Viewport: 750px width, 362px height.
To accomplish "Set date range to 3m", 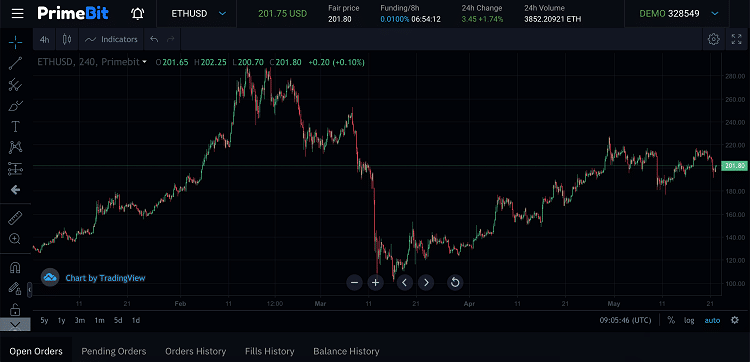I will click(x=79, y=320).
